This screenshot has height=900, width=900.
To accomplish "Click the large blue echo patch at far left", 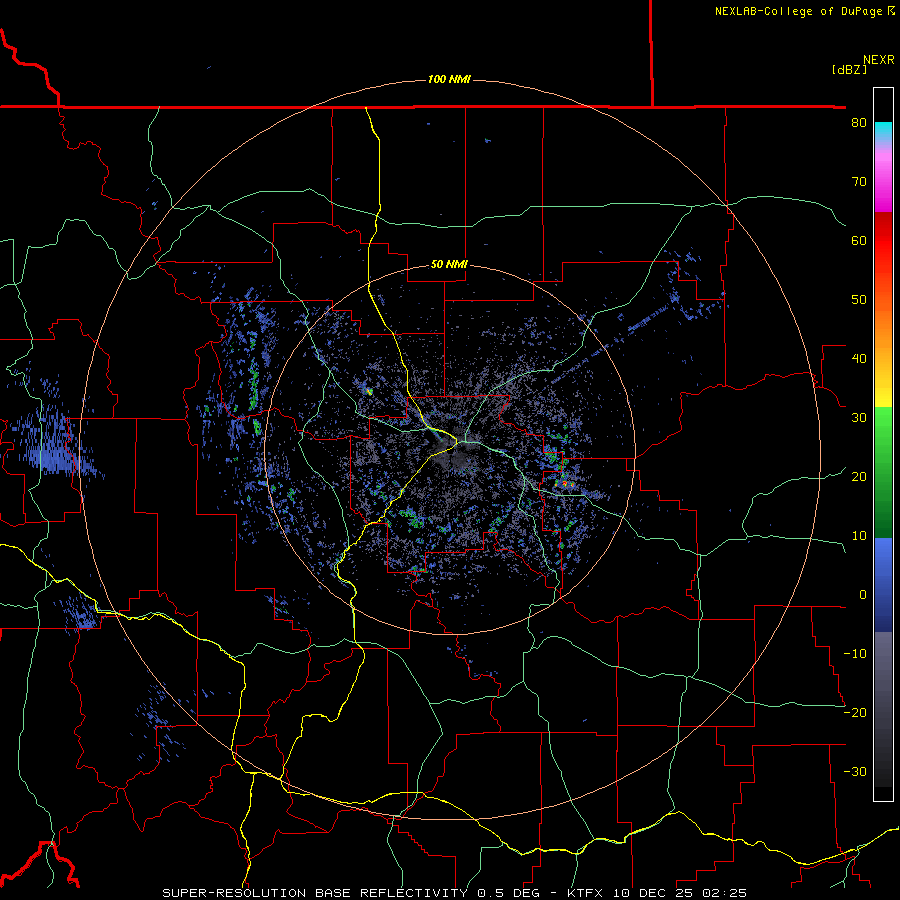I will [53, 445].
